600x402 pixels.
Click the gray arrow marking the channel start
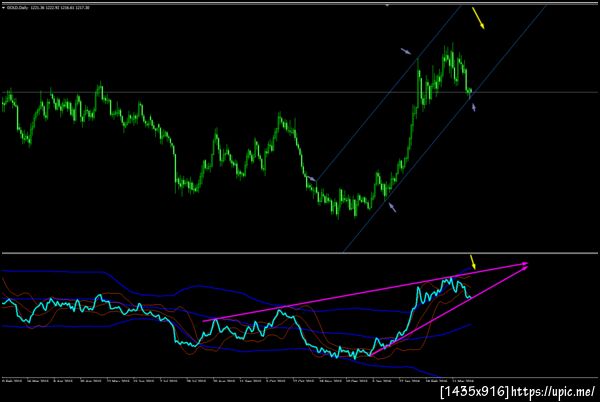[312, 178]
